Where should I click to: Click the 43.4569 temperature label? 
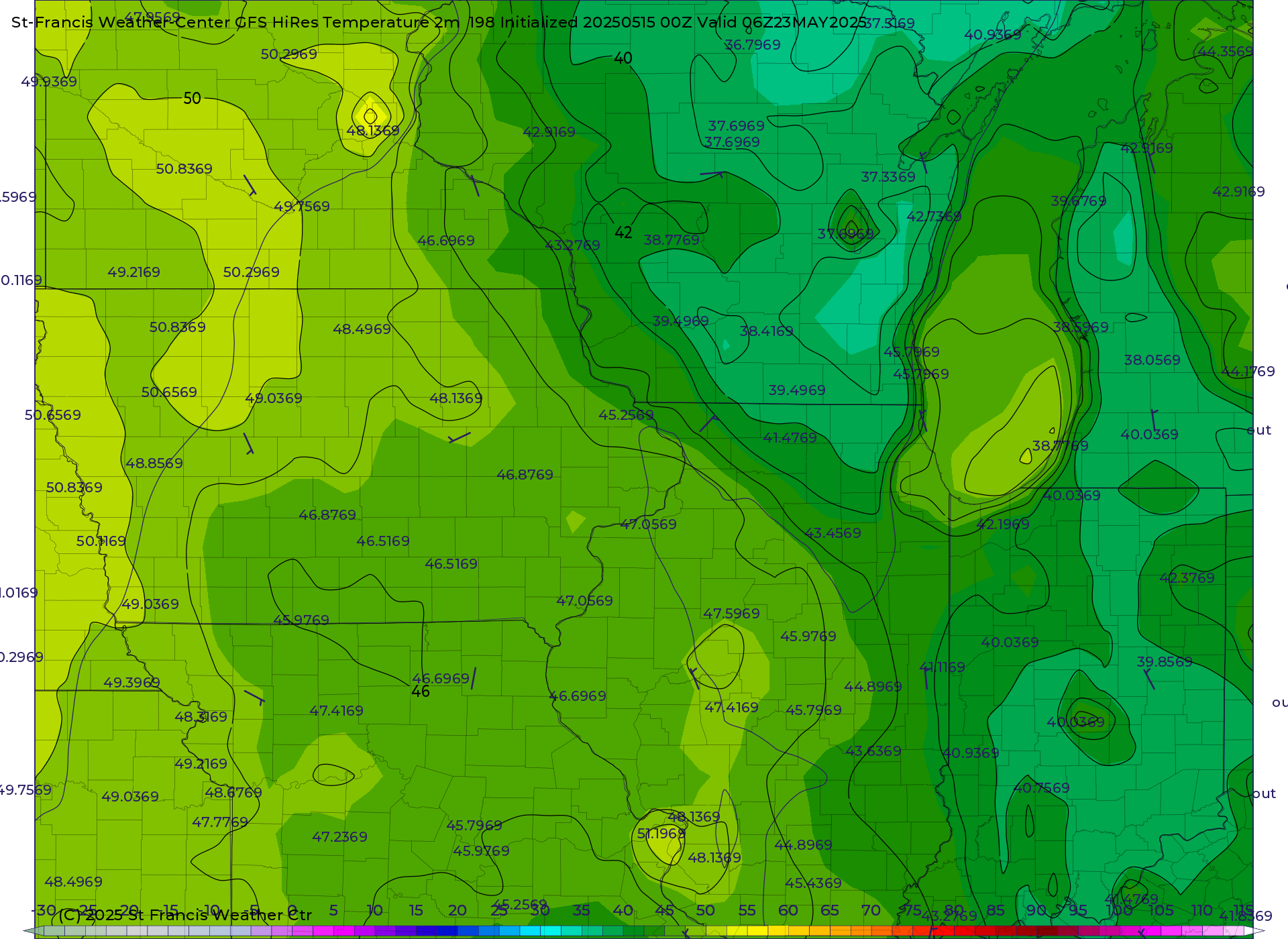pos(833,533)
